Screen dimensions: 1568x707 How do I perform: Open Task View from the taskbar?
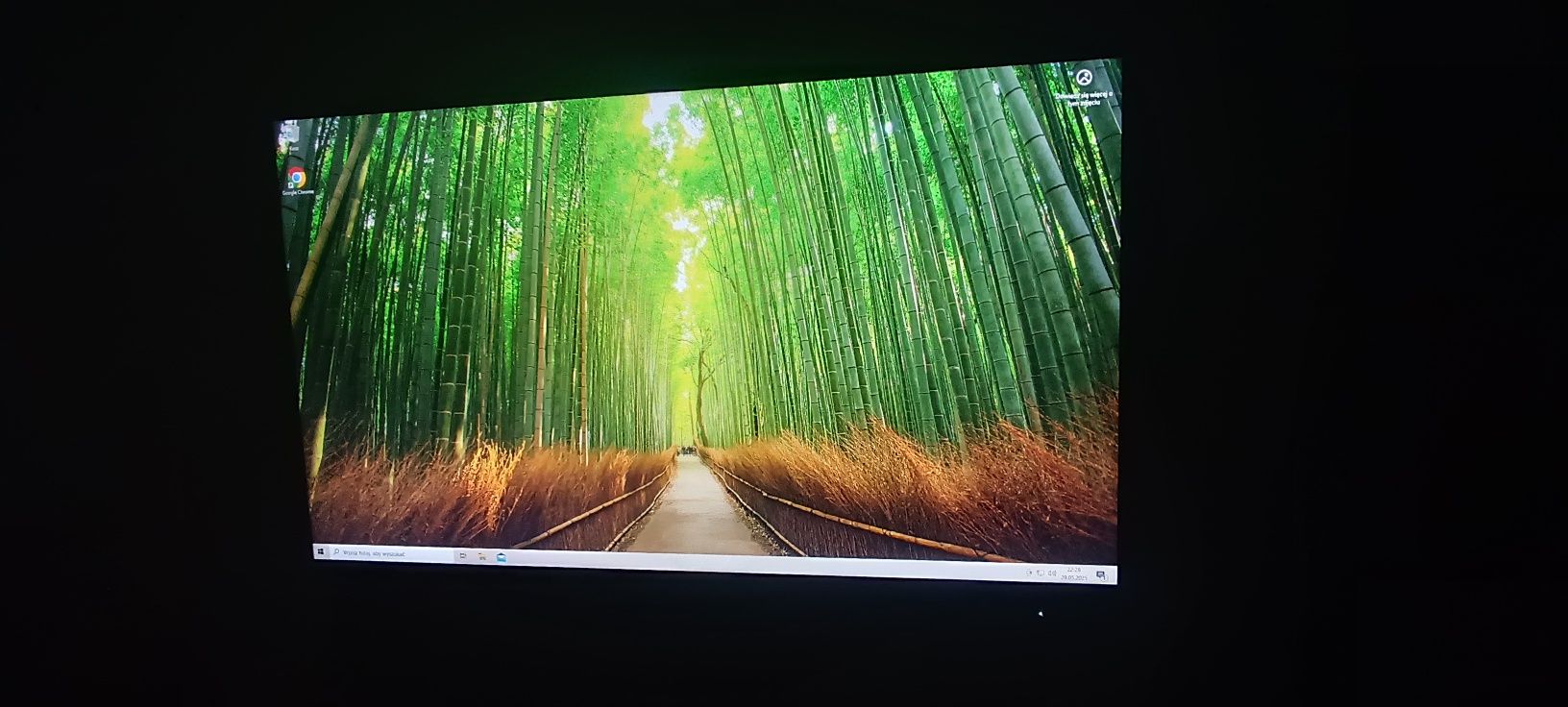pyautogui.click(x=462, y=555)
